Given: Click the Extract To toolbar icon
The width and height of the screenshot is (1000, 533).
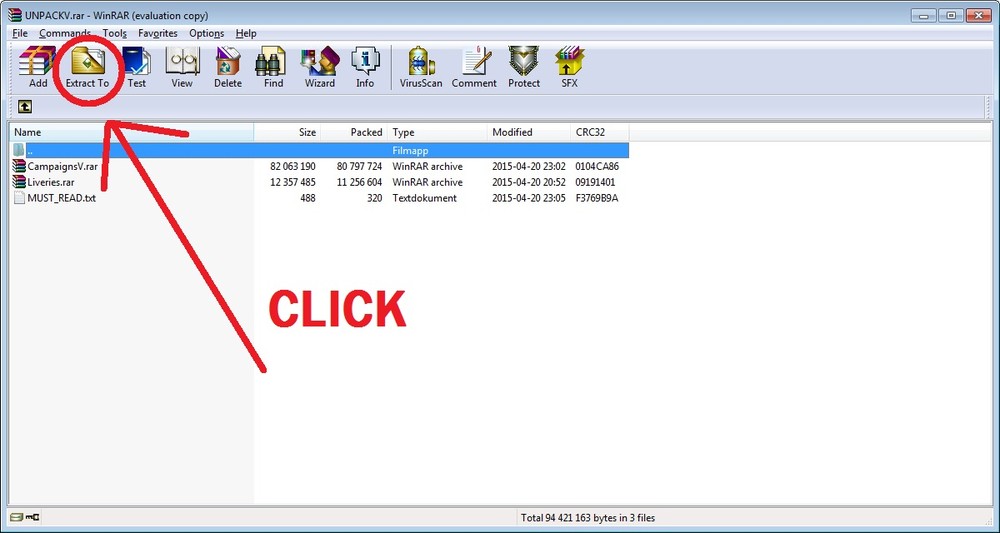Looking at the screenshot, I should tap(87, 67).
